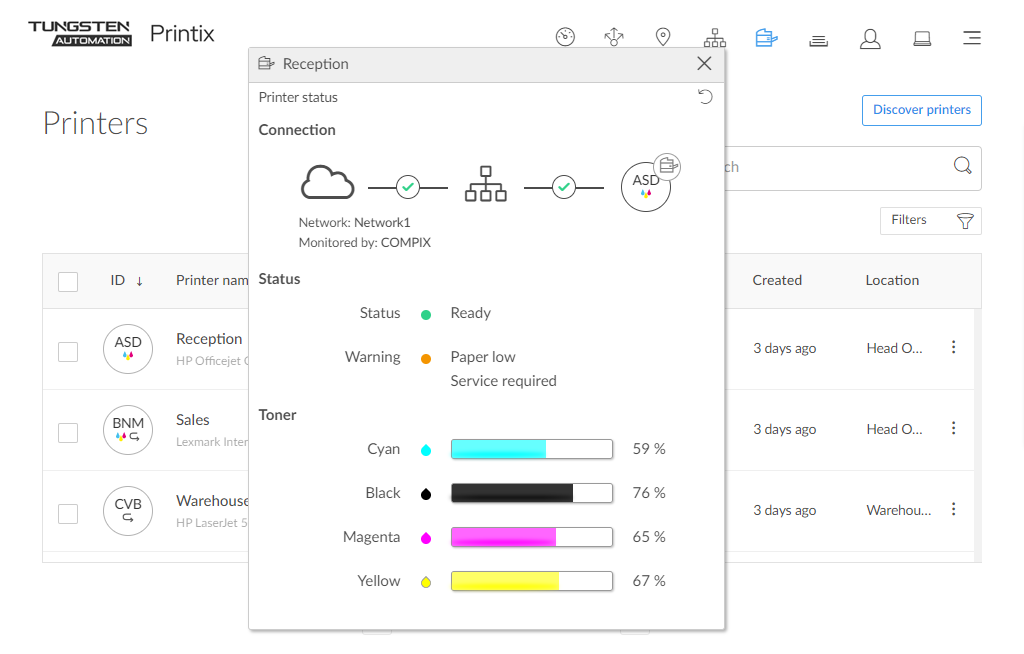This screenshot has height=654, width=1024.
Task: Open the Warehouse row three-dot menu
Action: [953, 509]
